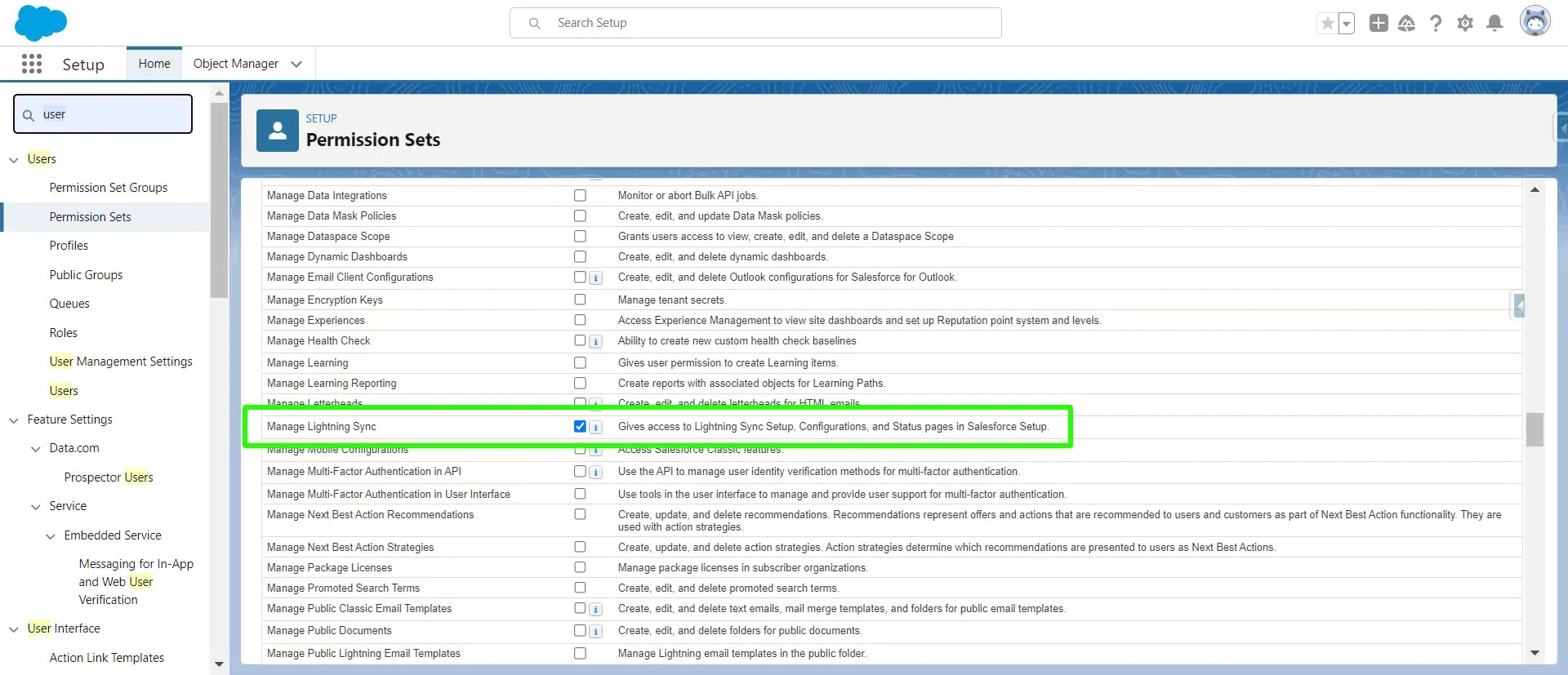Open the Favorites star icon
The height and width of the screenshot is (675, 1568).
(x=1327, y=24)
